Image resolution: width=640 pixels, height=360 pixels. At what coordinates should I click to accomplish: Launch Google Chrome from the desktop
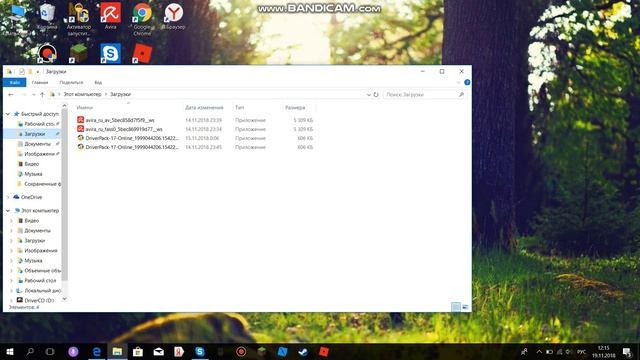click(x=142, y=19)
